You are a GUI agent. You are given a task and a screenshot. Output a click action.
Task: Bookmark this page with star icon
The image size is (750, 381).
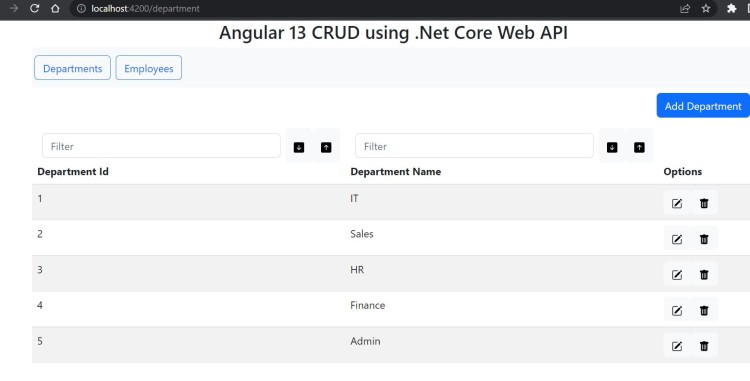706,8
